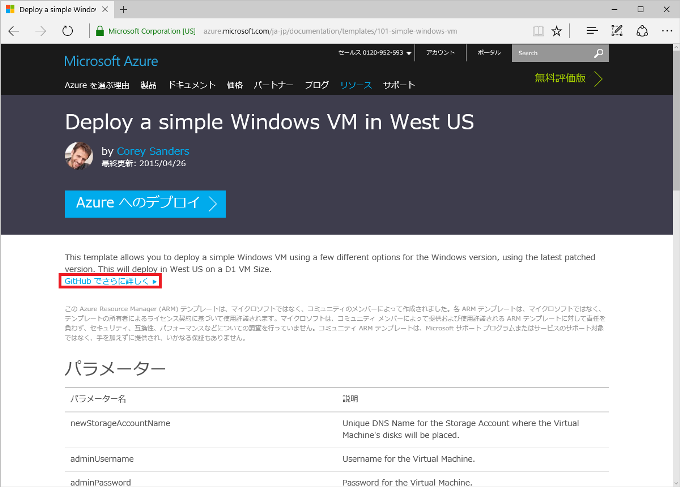Click Unique DNS Name for the Storage description

pos(461,429)
